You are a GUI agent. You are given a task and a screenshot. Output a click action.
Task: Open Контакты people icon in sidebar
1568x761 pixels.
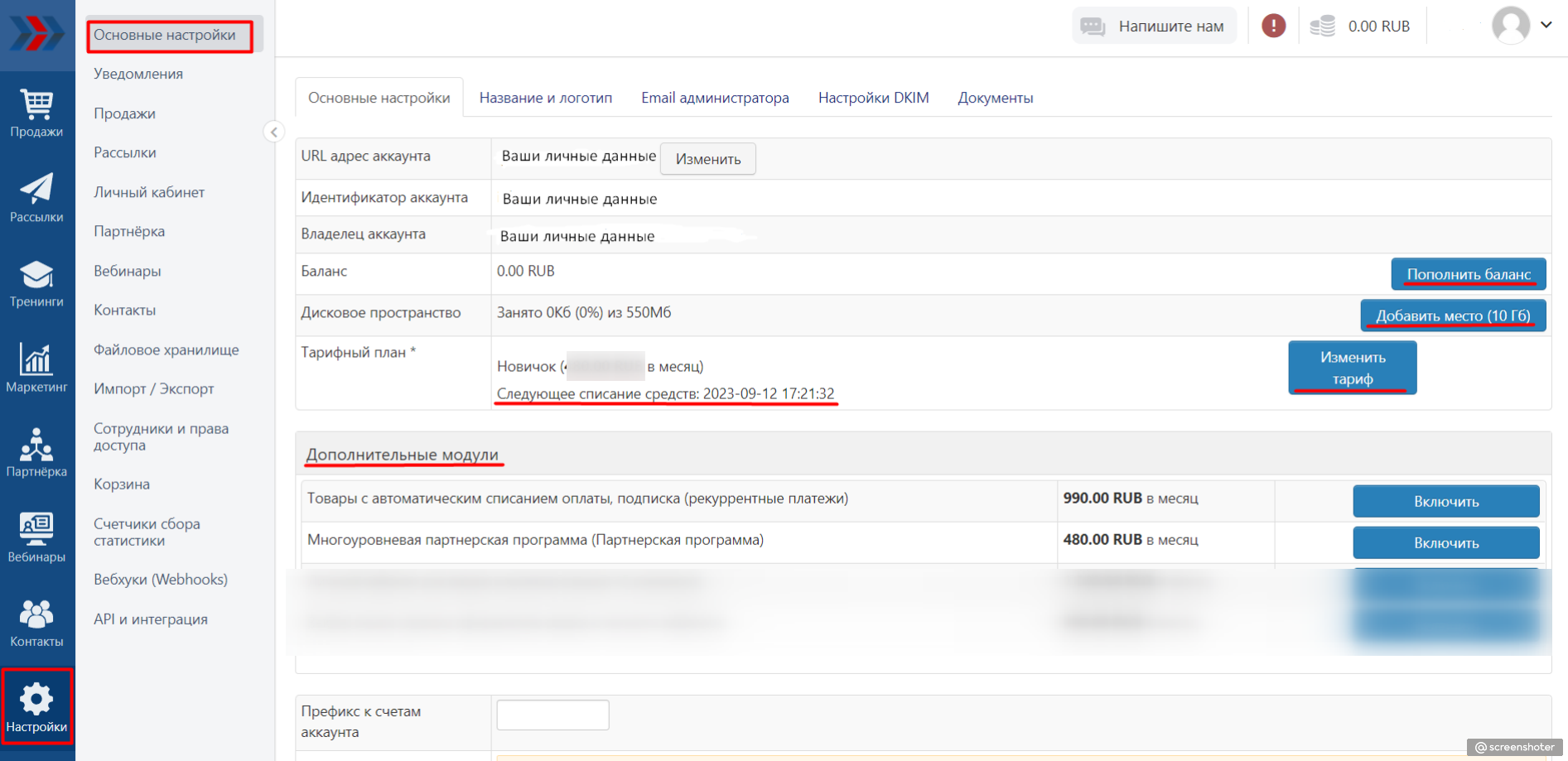(36, 614)
